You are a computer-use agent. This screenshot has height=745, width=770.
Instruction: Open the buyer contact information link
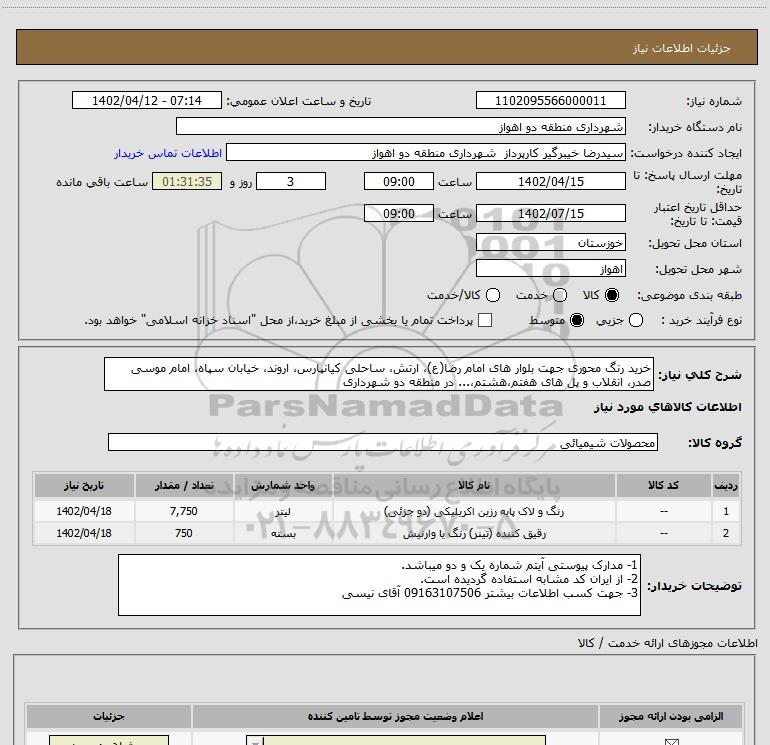[x=168, y=153]
